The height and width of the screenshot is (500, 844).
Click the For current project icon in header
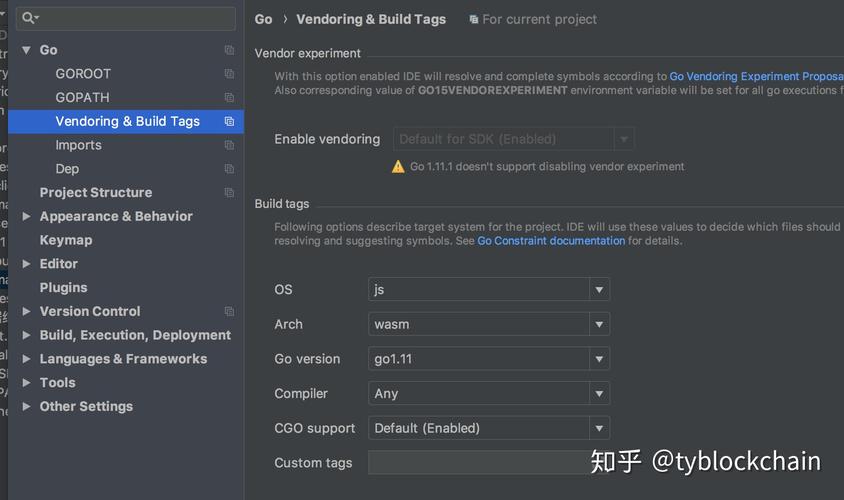[474, 19]
